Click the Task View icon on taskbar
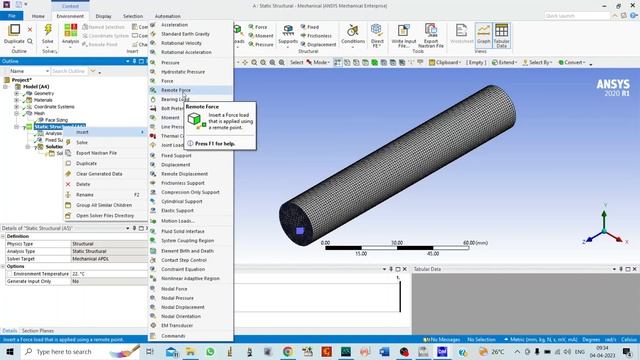640x360 pixels. [x=150, y=351]
